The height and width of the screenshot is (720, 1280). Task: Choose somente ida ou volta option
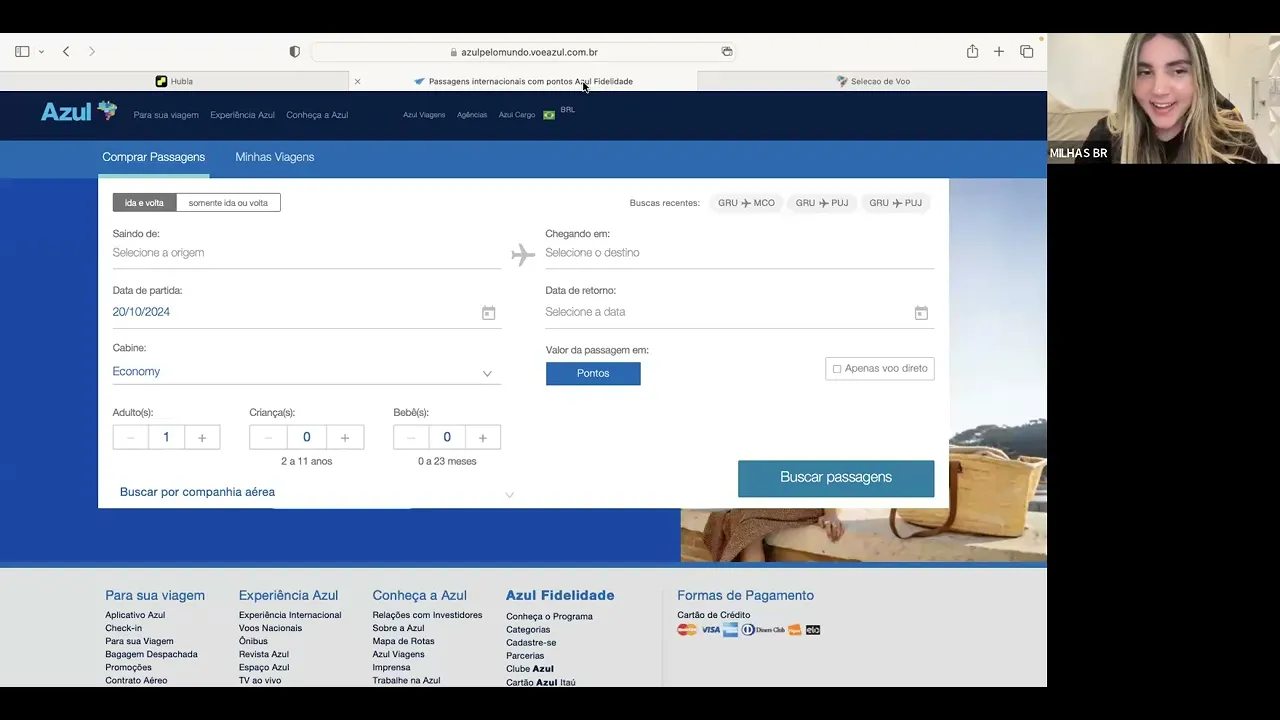coord(228,203)
